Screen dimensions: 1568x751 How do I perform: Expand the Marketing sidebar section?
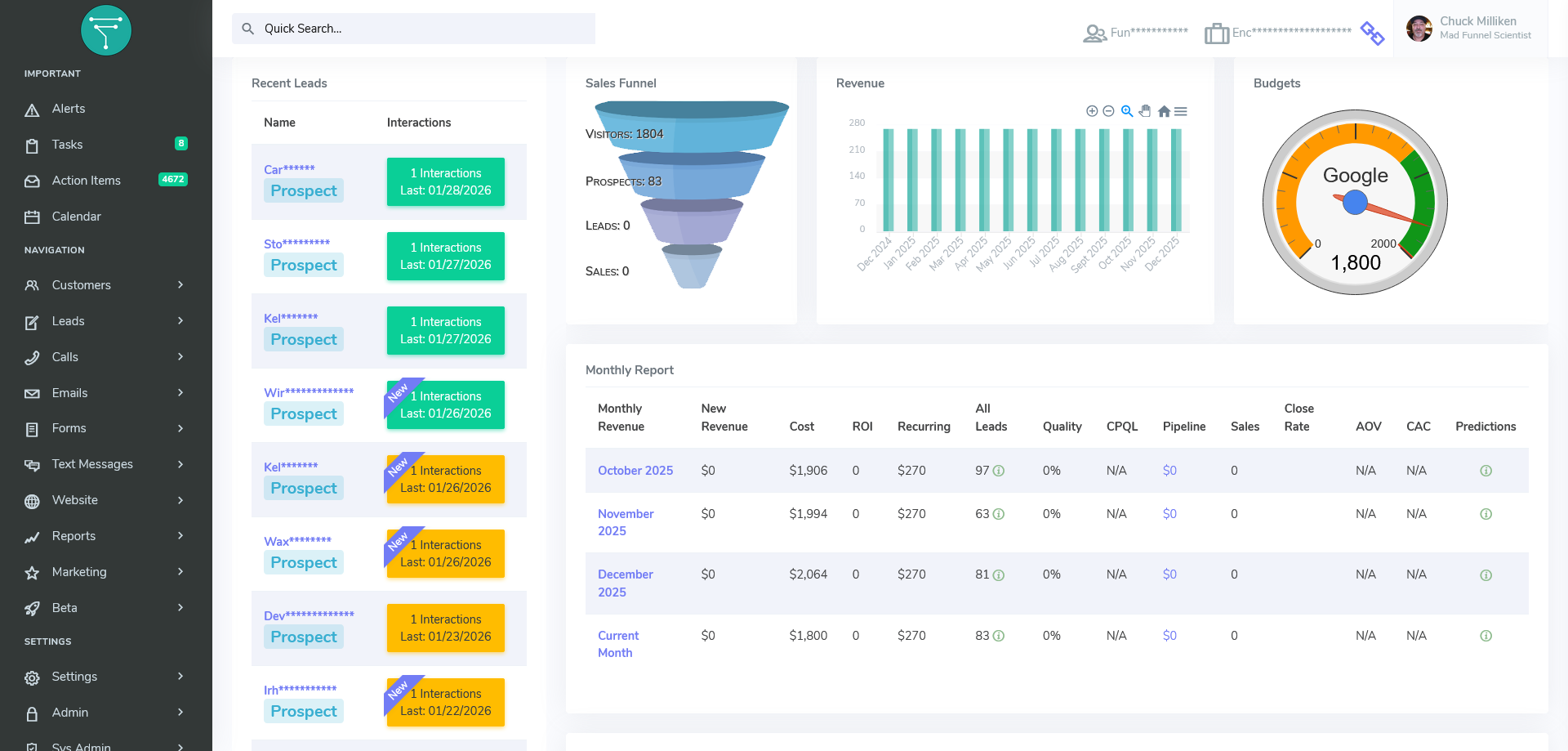click(x=106, y=572)
